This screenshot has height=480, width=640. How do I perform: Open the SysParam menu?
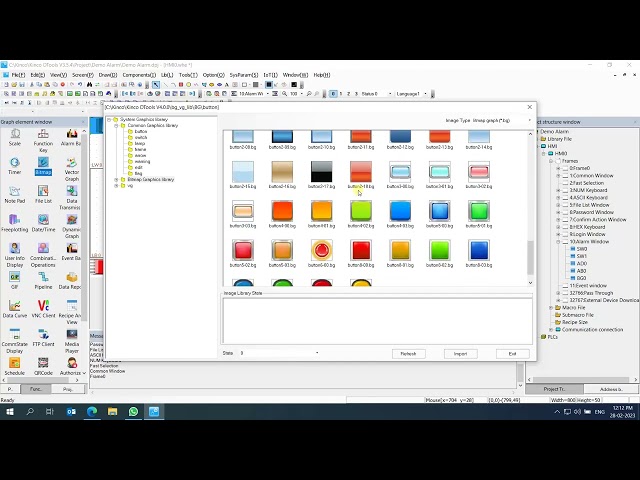pyautogui.click(x=244, y=75)
